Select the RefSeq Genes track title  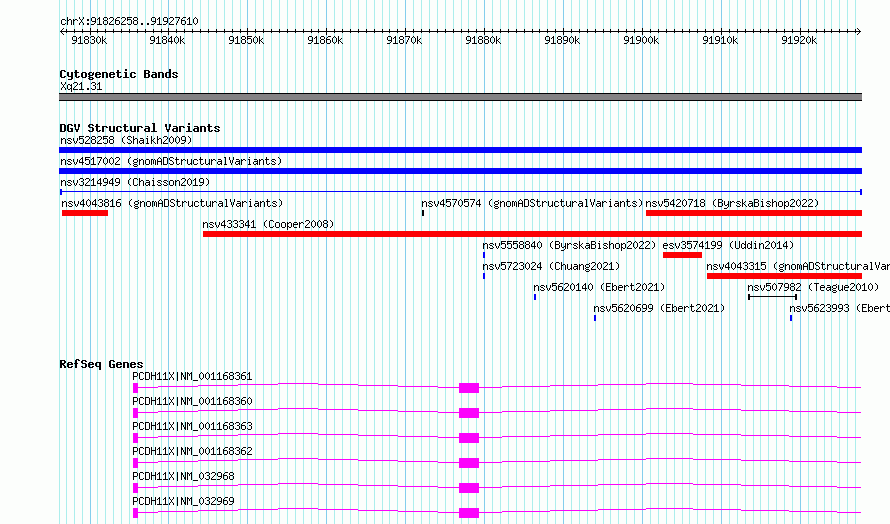101,364
